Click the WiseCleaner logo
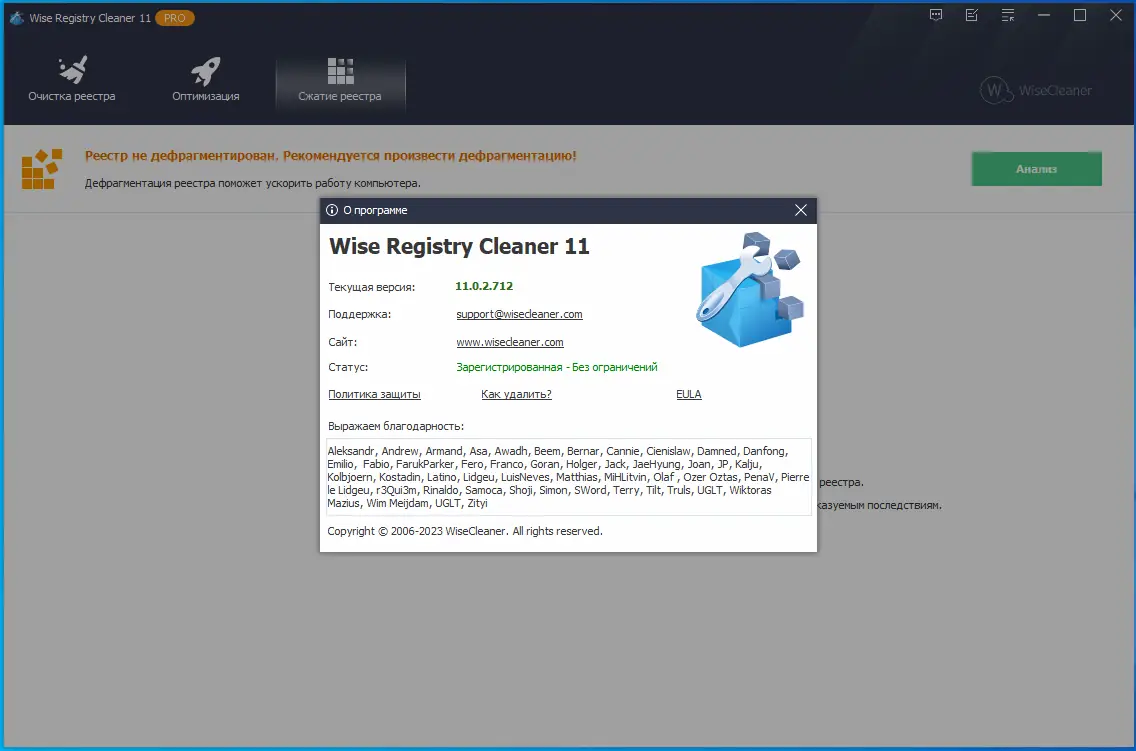1136x751 pixels. (x=1035, y=89)
